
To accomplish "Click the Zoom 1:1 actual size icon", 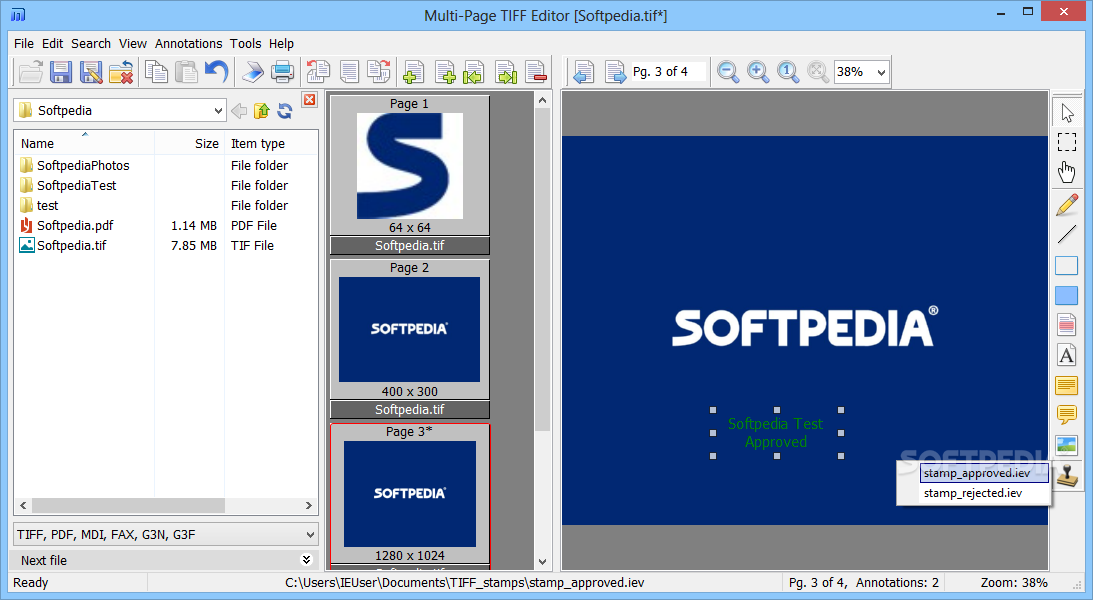I will click(x=788, y=72).
